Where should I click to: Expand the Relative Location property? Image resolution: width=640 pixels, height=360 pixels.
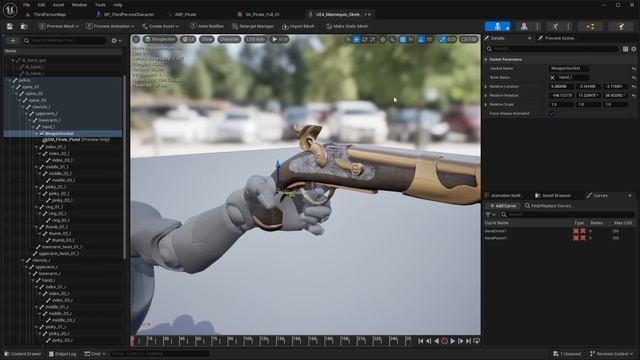[486, 87]
